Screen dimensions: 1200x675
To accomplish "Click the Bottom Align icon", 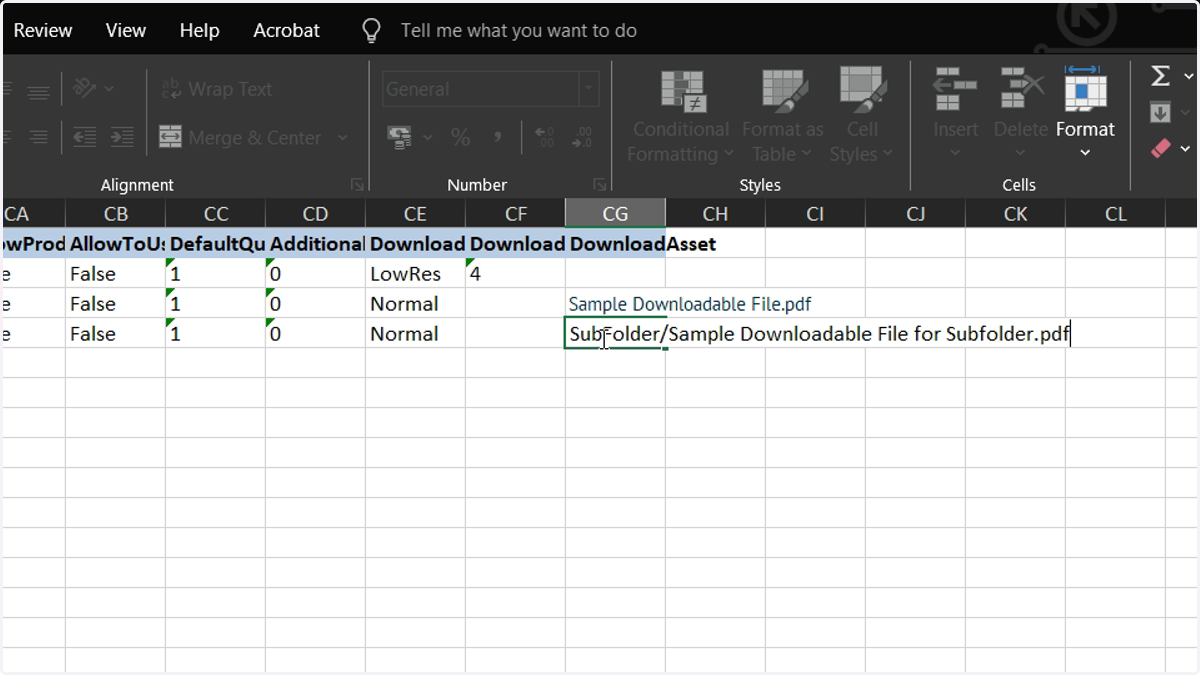I will click(x=38, y=92).
